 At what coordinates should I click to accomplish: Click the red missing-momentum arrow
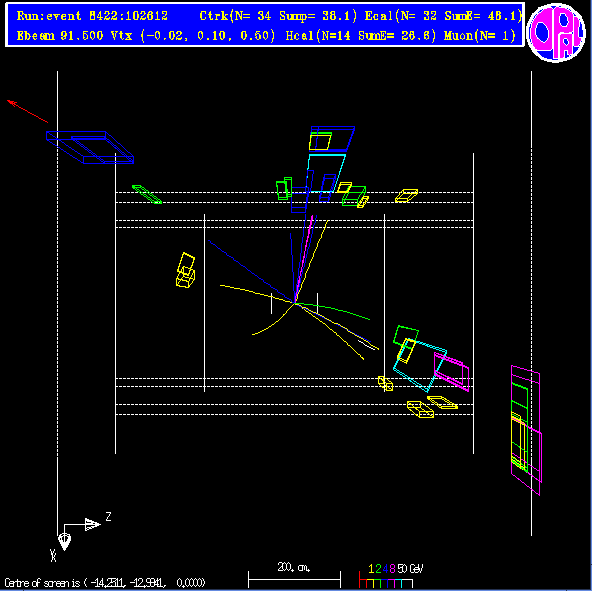click(x=28, y=111)
